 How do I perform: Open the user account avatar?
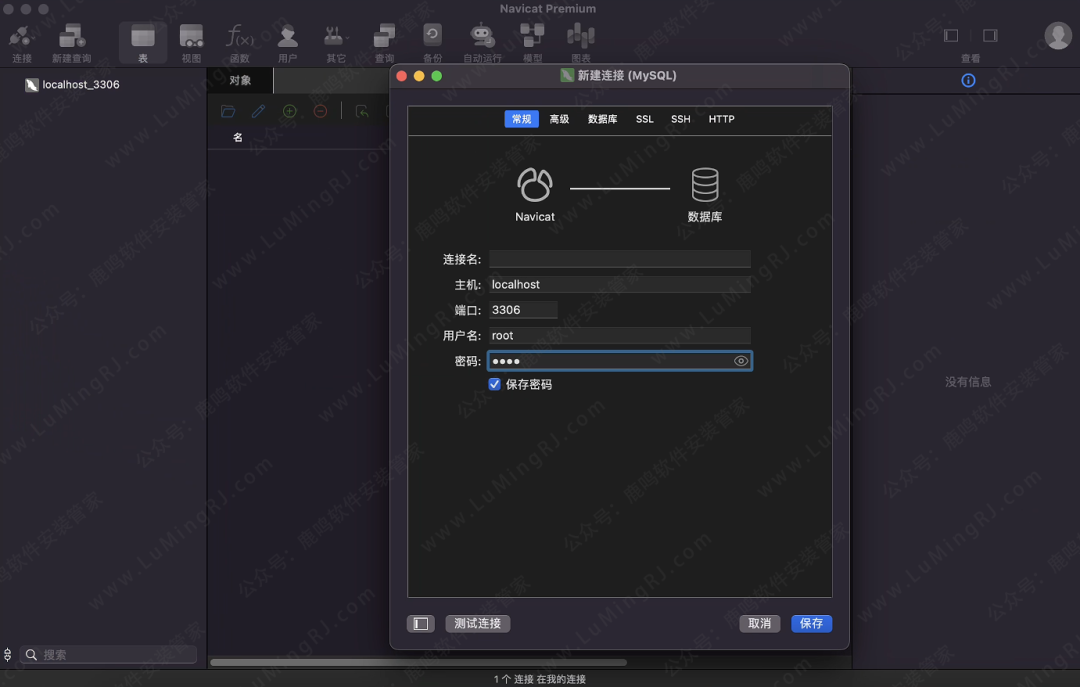(x=1058, y=36)
